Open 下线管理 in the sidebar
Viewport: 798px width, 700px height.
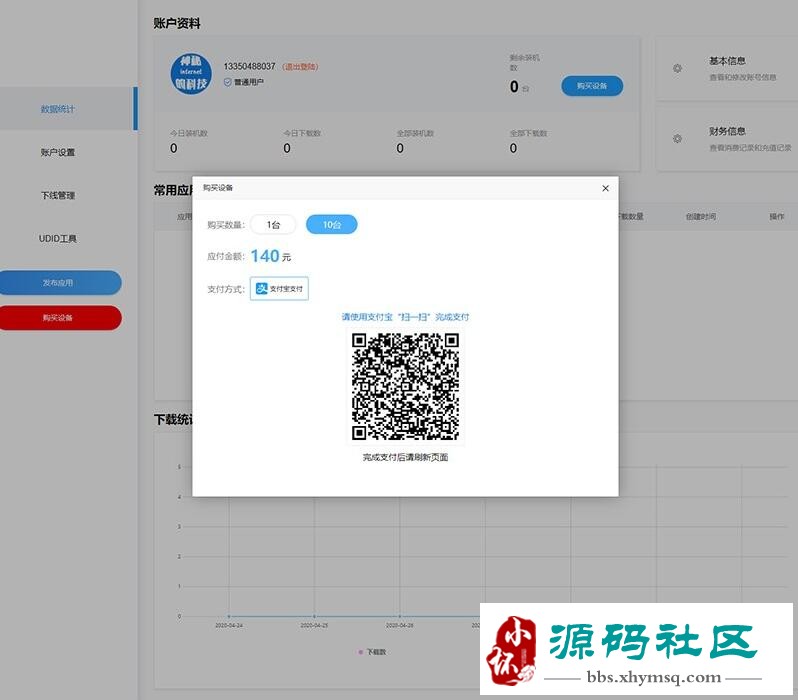coord(58,195)
